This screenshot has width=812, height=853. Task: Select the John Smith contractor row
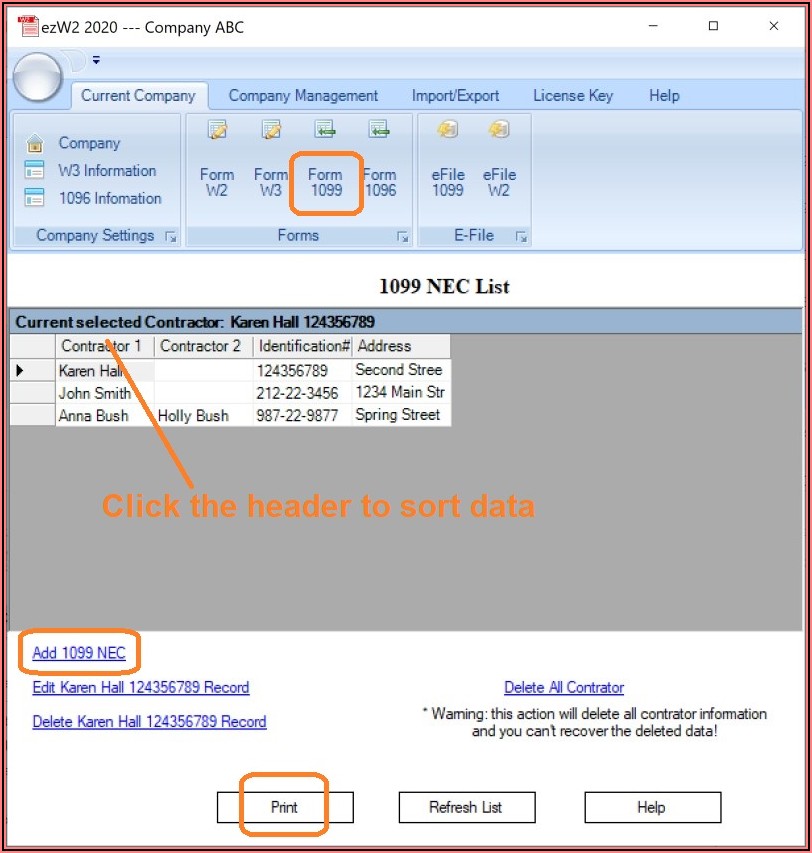tap(95, 393)
